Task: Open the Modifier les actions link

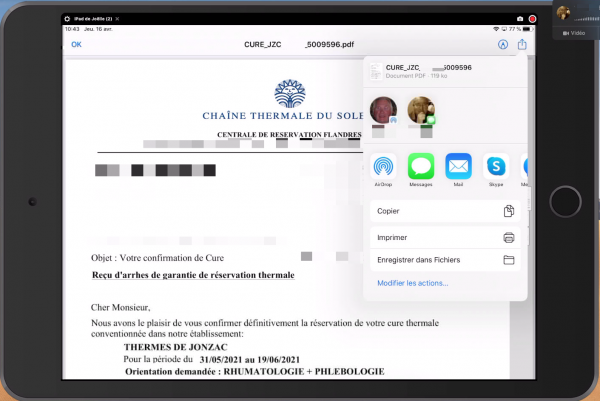Action: (x=412, y=283)
